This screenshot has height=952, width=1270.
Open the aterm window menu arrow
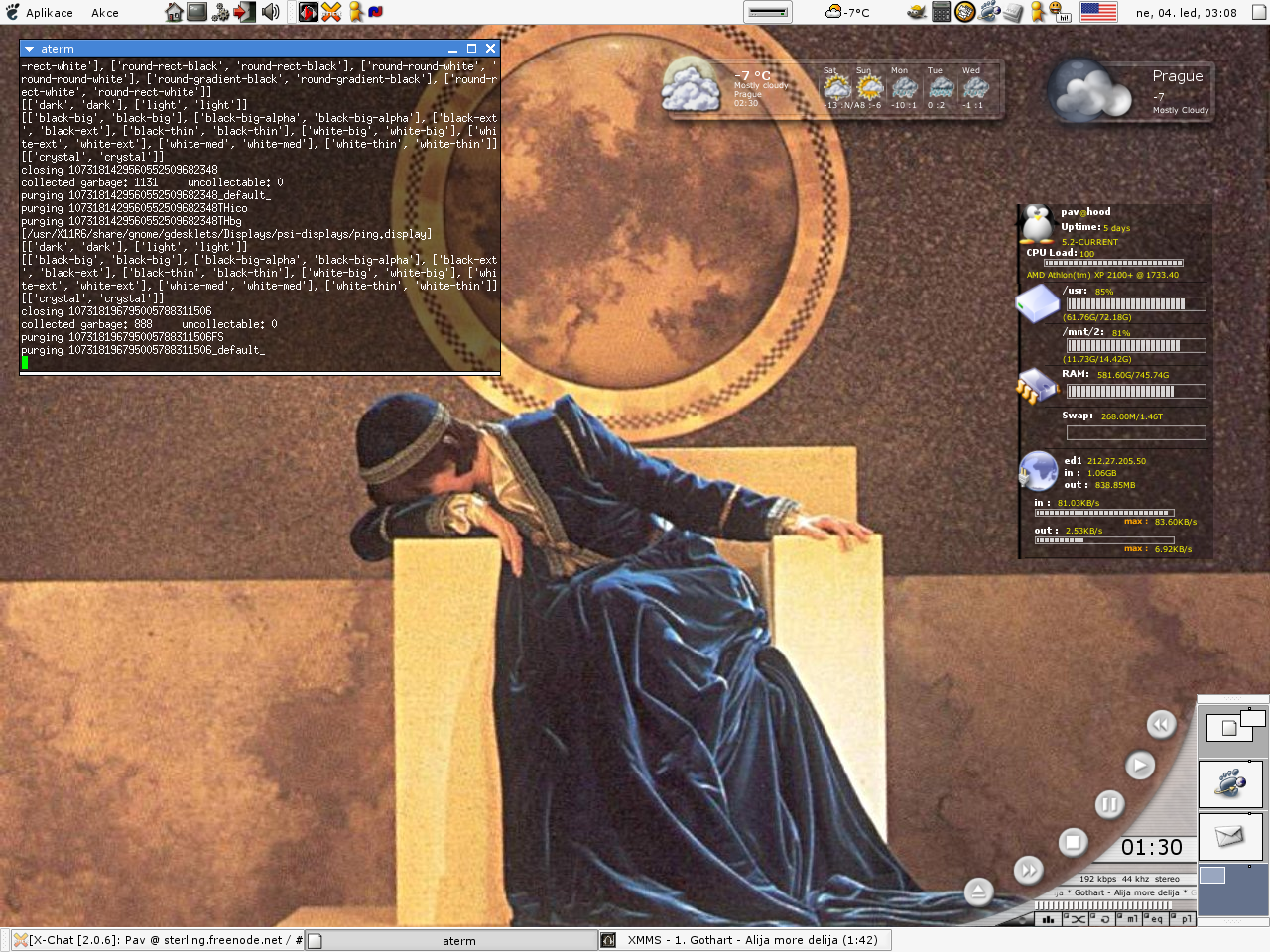pos(29,49)
